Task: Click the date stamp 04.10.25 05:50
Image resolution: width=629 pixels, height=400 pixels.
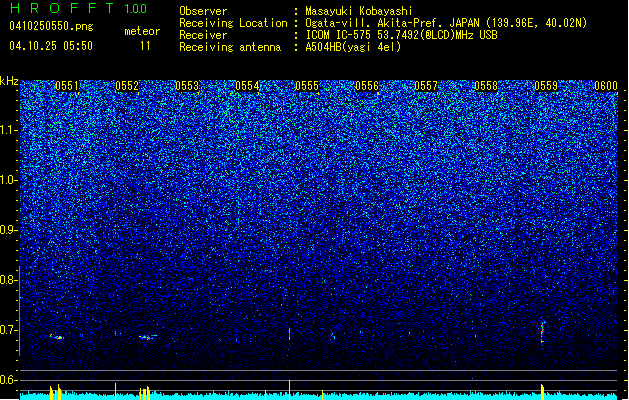Action: tap(51, 46)
